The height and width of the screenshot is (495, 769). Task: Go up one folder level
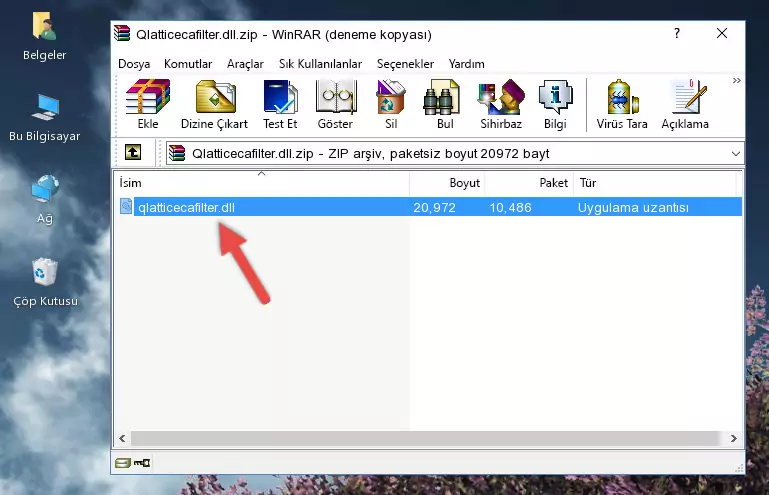coord(133,153)
